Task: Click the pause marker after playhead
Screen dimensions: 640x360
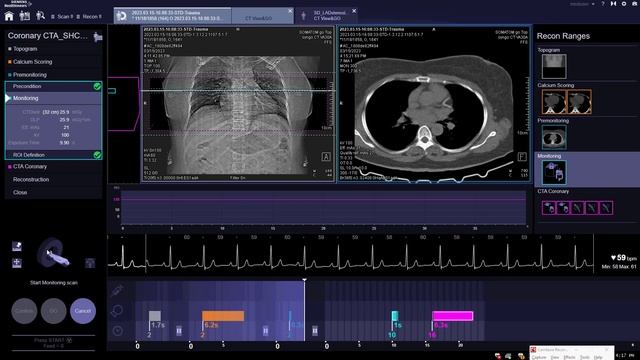Action: [x=315, y=331]
